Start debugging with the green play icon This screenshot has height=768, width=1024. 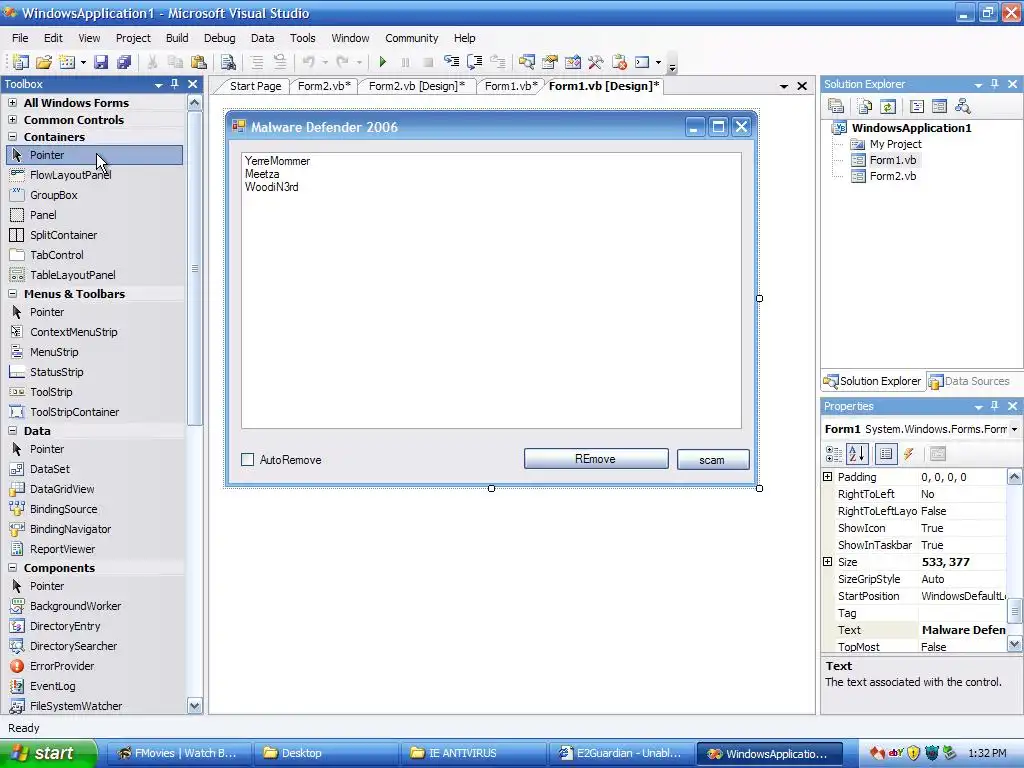[x=383, y=62]
